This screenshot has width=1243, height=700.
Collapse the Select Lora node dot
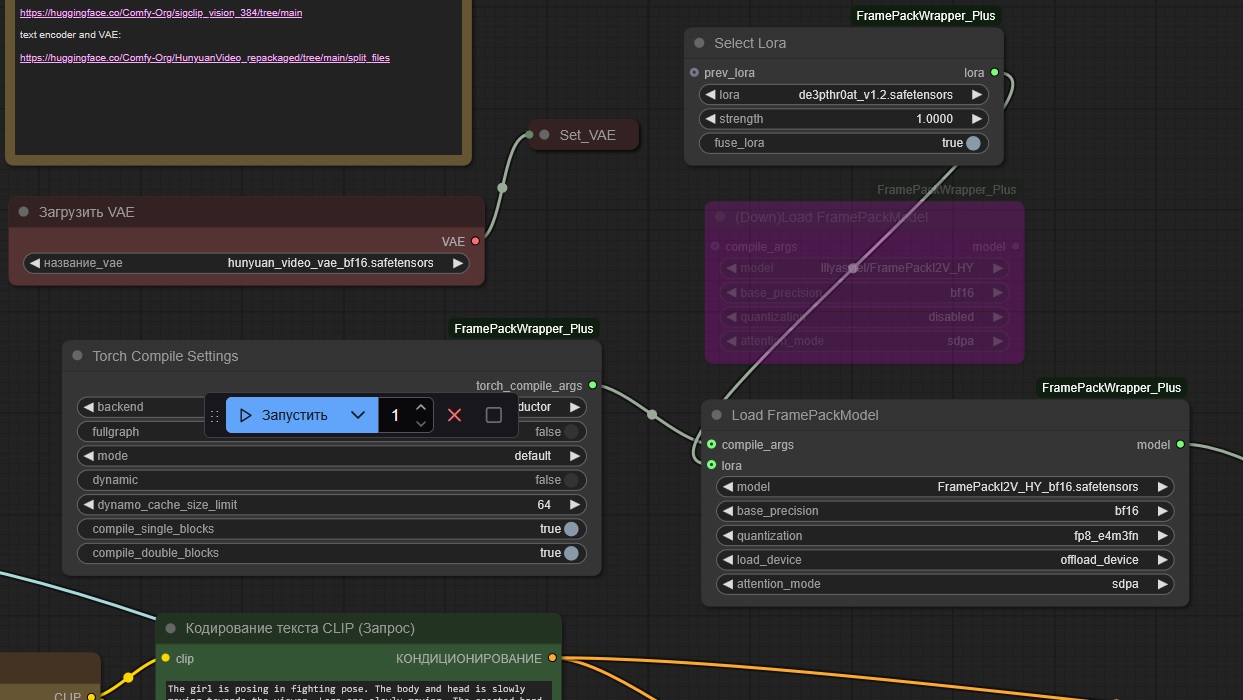click(700, 43)
